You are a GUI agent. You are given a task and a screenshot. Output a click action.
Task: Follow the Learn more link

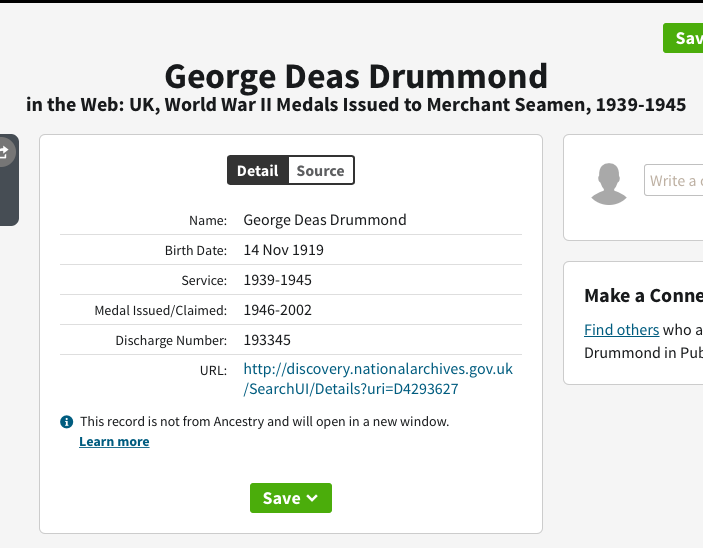(x=114, y=442)
